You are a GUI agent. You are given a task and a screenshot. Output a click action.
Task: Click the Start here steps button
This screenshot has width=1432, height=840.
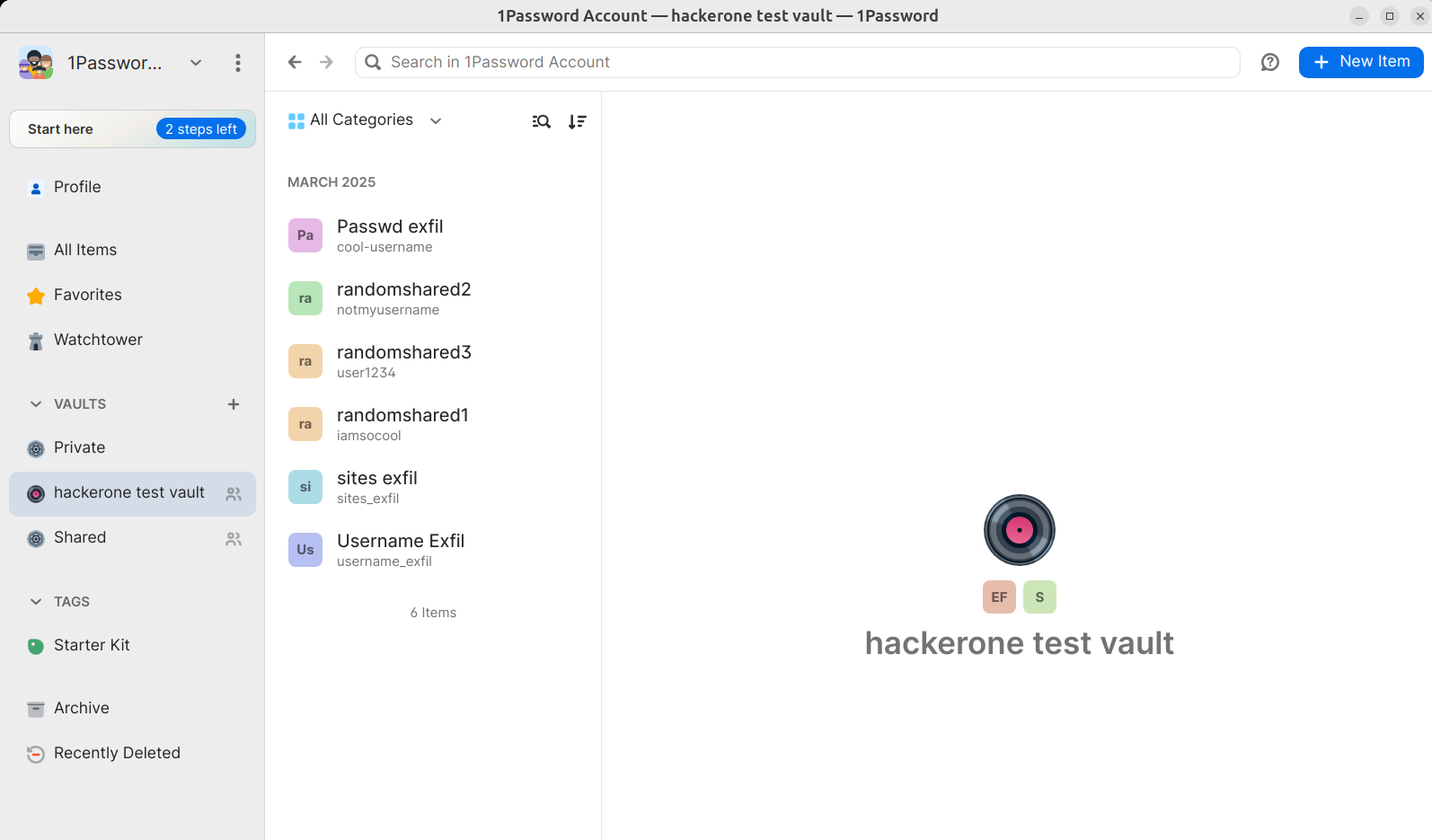132,129
